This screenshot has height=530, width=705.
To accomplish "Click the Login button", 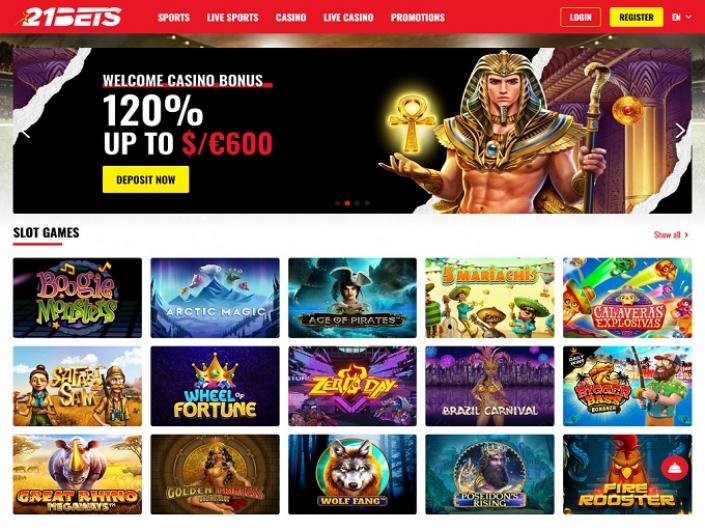I will tap(580, 18).
